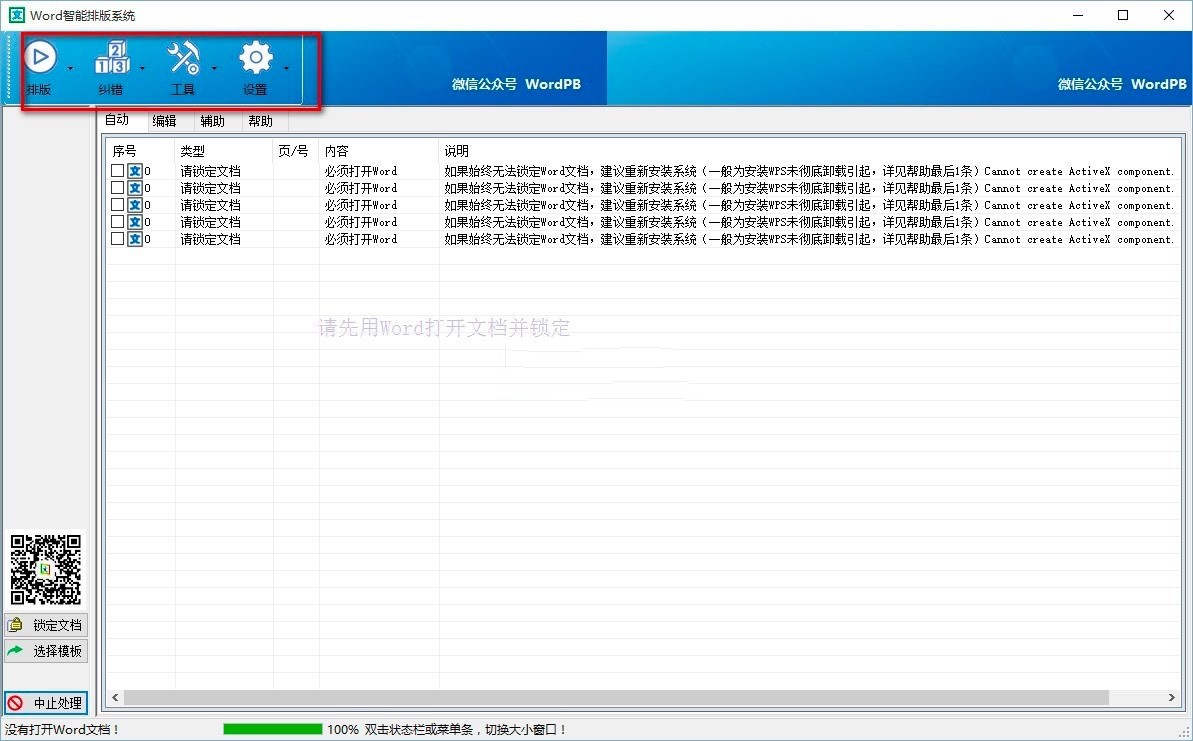Tick the checkbox in the third list row
Screen dimensions: 1193x741
(117, 205)
